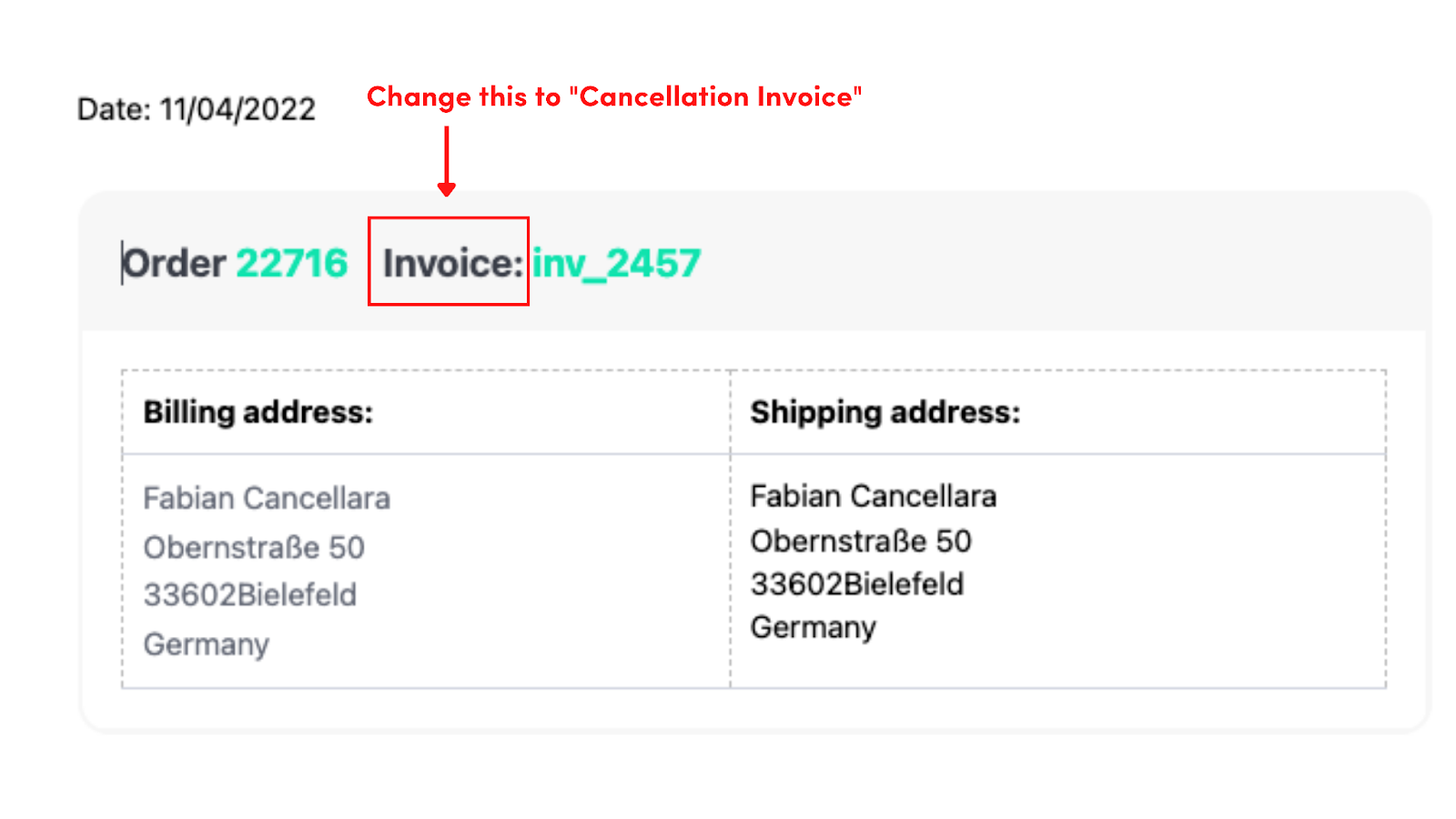The width and height of the screenshot is (1456, 819).
Task: Click 33602Bielefeld in the billing address
Action: click(250, 595)
